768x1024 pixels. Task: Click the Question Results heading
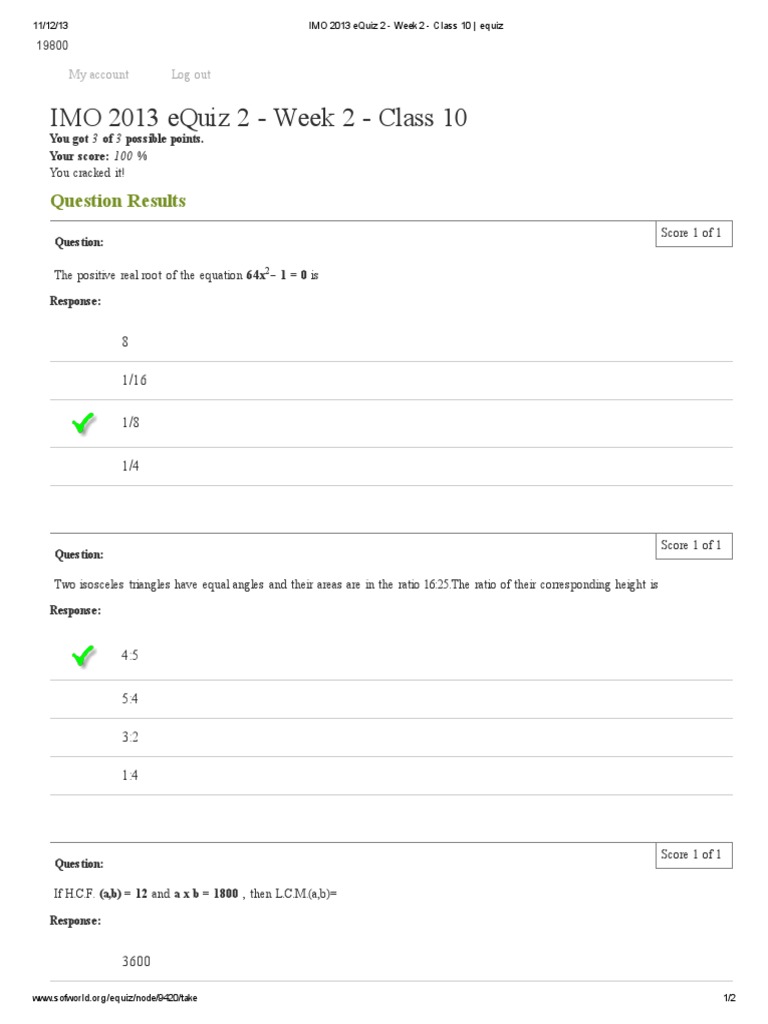click(x=118, y=201)
